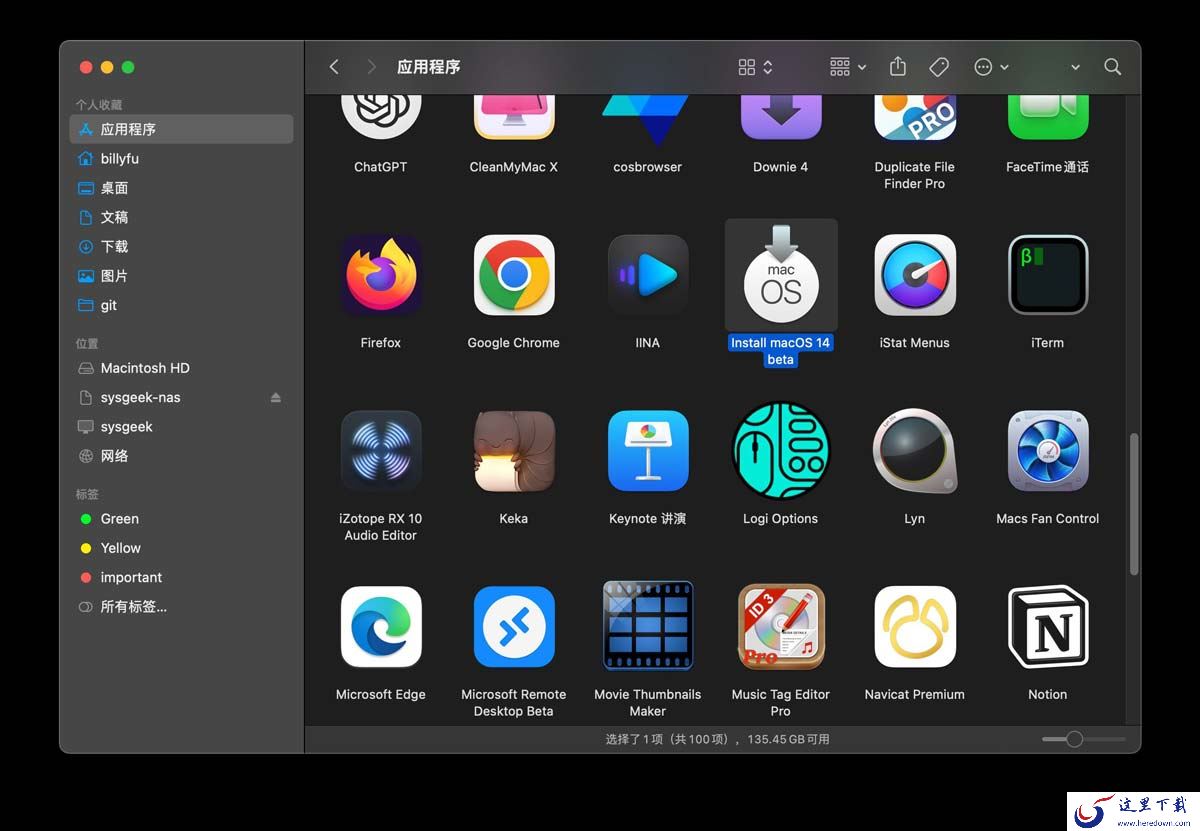Select the Keka app icon
This screenshot has width=1200, height=831.
[514, 451]
